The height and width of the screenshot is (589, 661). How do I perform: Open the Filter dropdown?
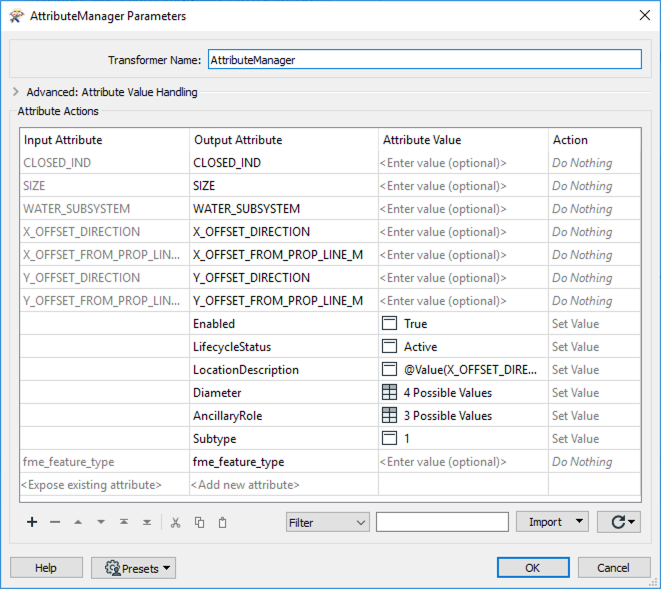326,522
